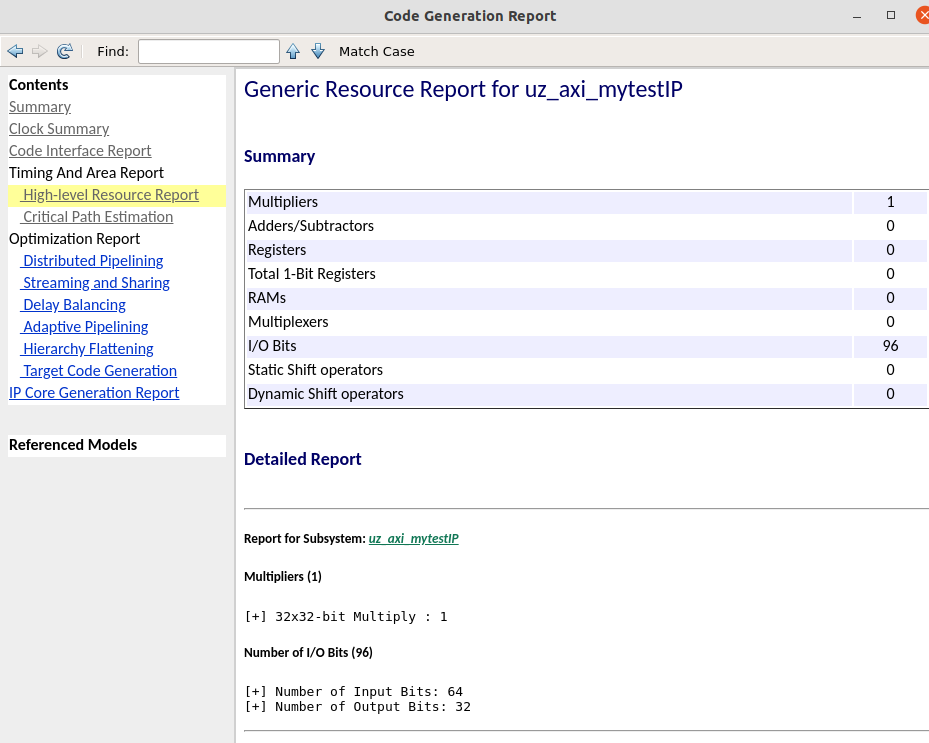Open Critical Path Estimation report

pyautogui.click(x=98, y=217)
